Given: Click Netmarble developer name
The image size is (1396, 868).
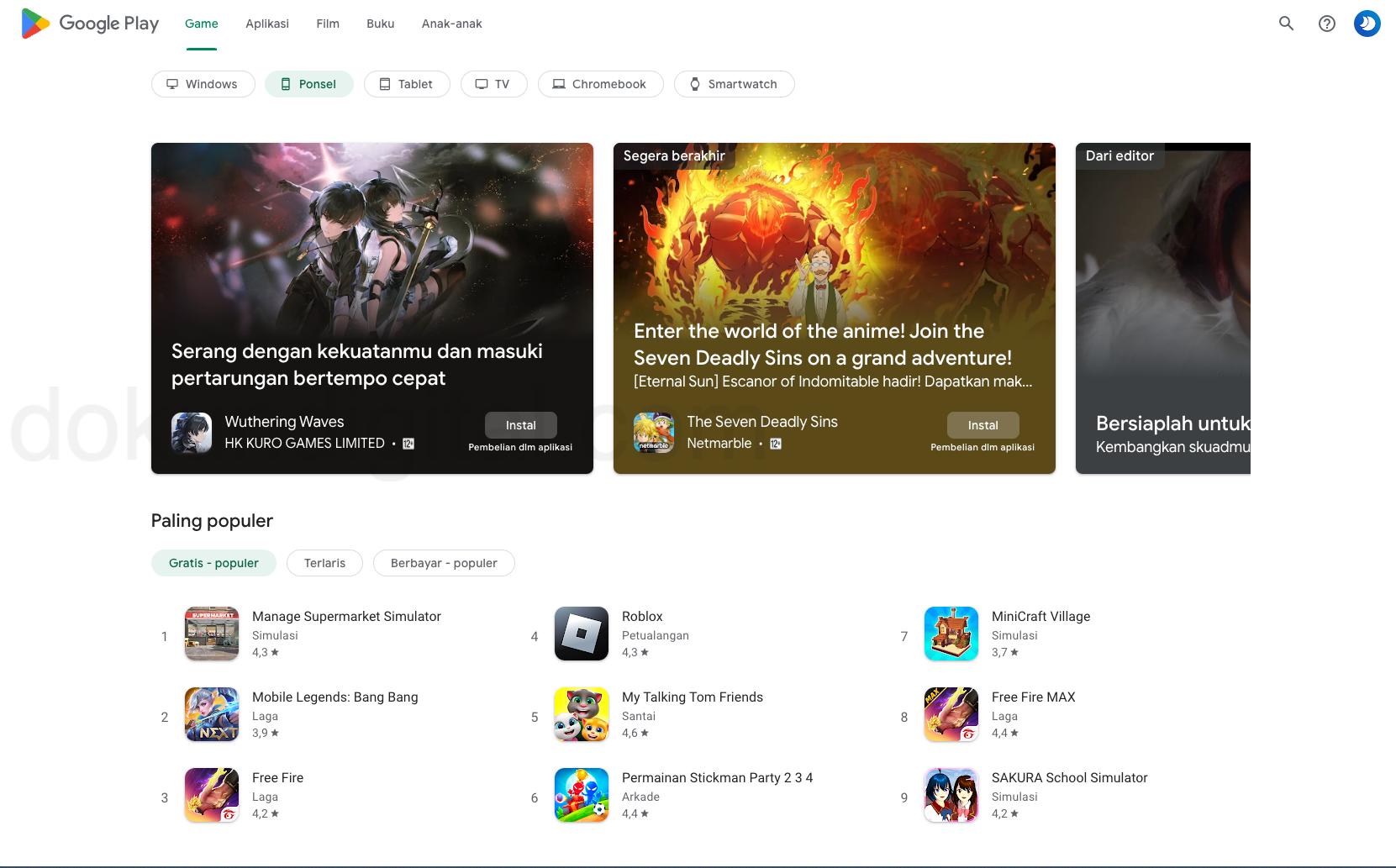Looking at the screenshot, I should (719, 444).
